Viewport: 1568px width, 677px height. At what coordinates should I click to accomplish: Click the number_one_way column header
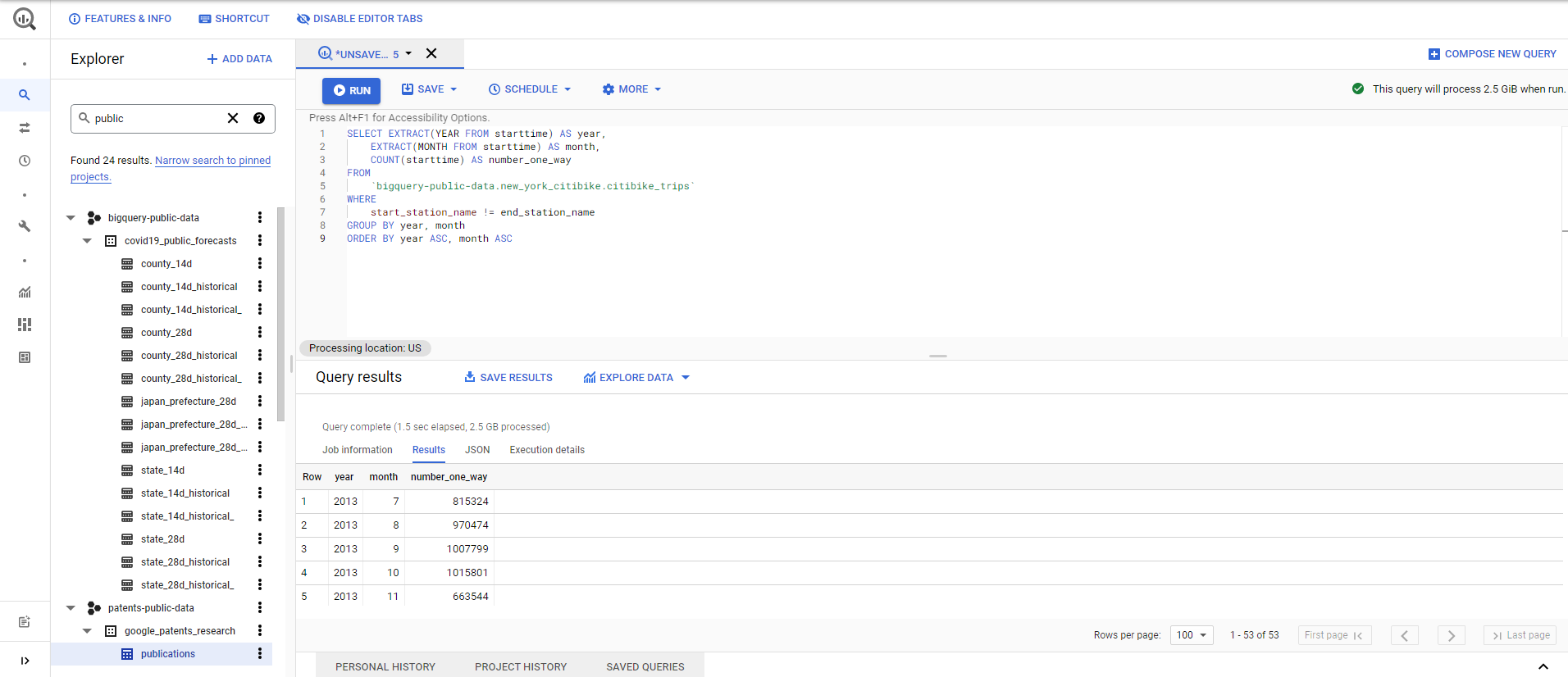(449, 477)
